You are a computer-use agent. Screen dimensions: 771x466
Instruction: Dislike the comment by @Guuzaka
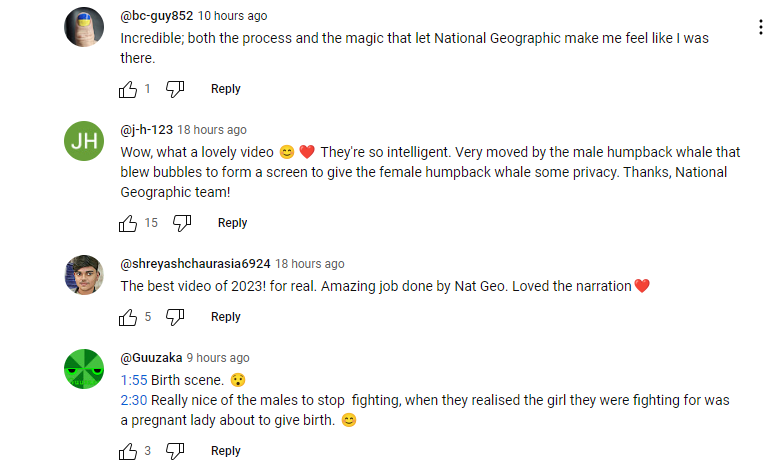[175, 451]
